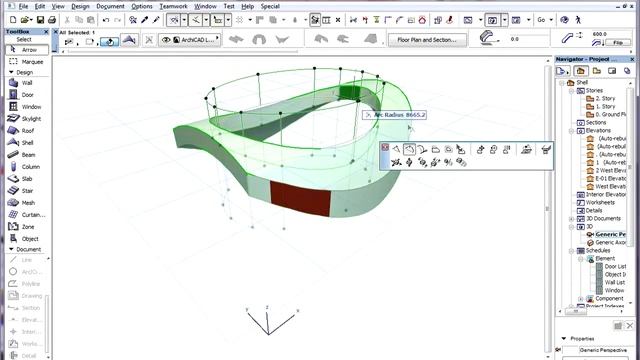Switch Navigator to Project Map button
This screenshot has height=360, width=640.
[580, 71]
